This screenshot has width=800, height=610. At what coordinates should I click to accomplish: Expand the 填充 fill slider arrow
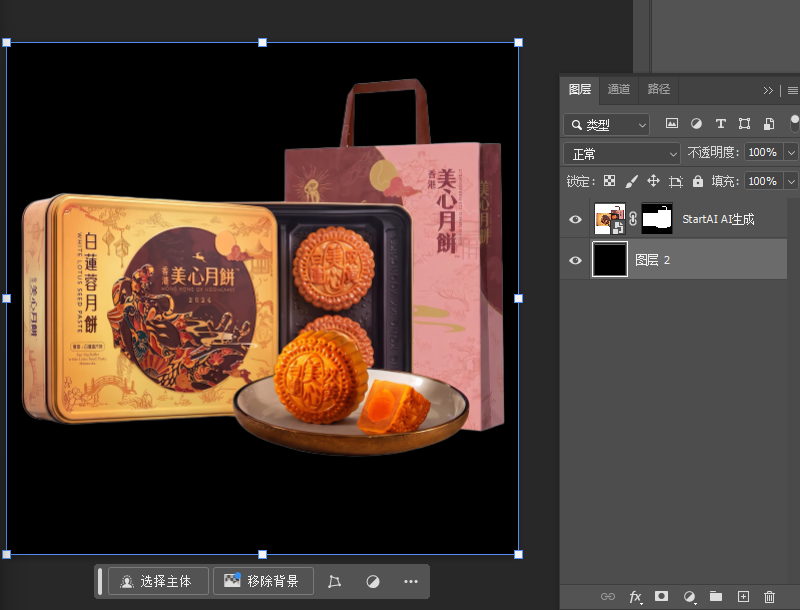791,181
